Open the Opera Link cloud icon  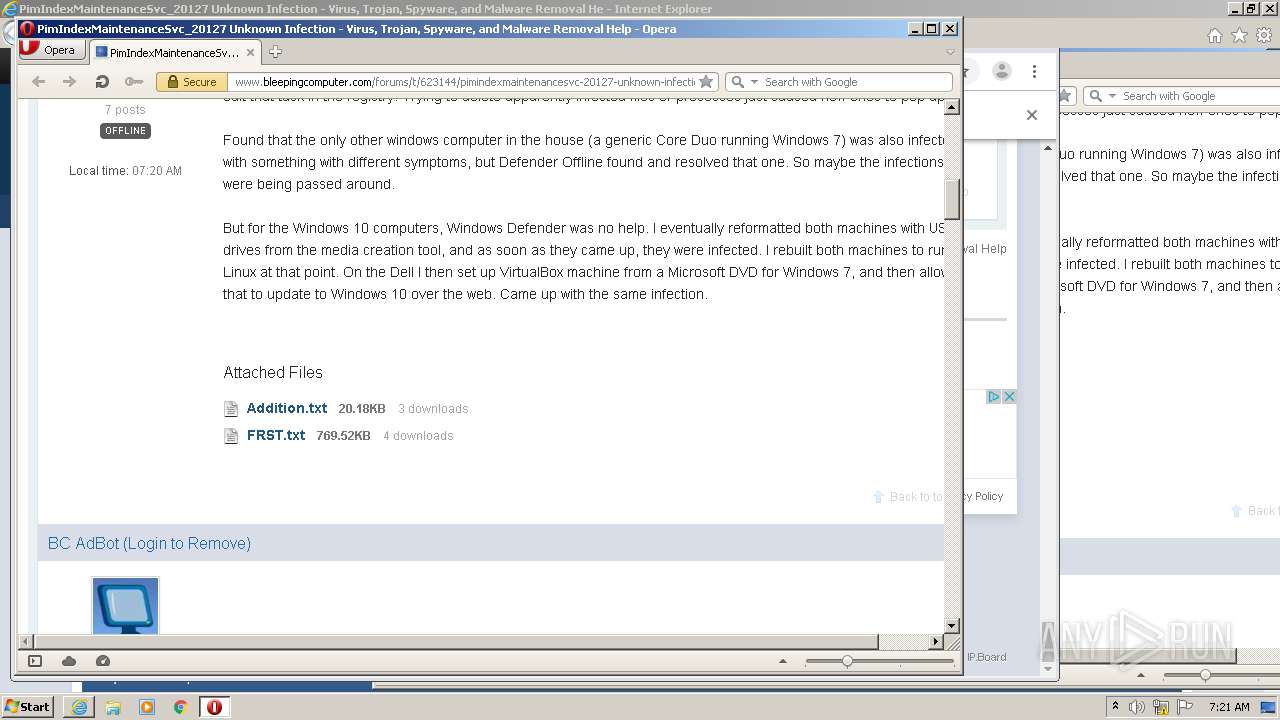coord(69,661)
